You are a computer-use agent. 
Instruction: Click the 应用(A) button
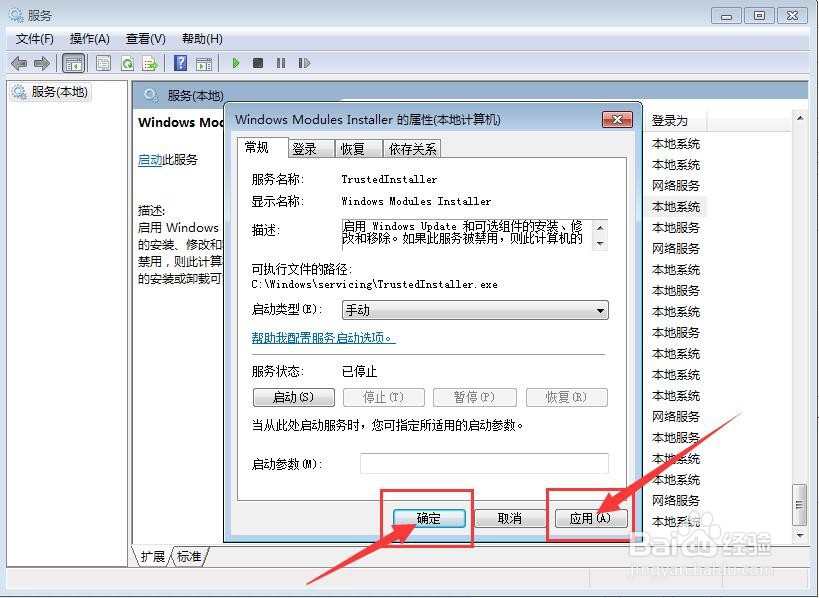tap(590, 519)
